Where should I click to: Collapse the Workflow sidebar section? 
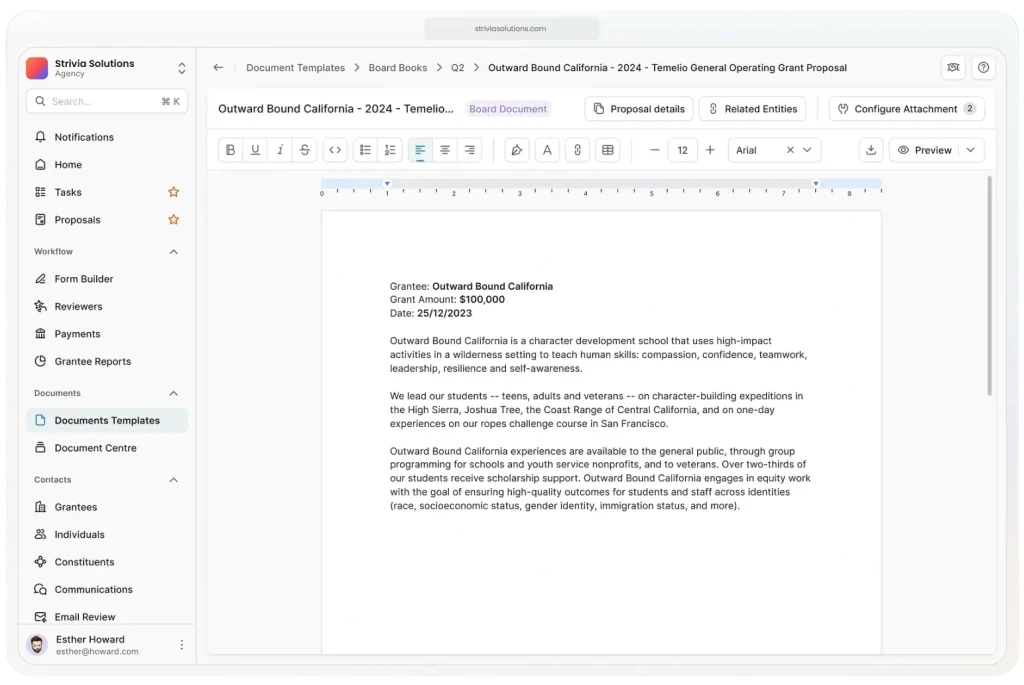(x=173, y=252)
